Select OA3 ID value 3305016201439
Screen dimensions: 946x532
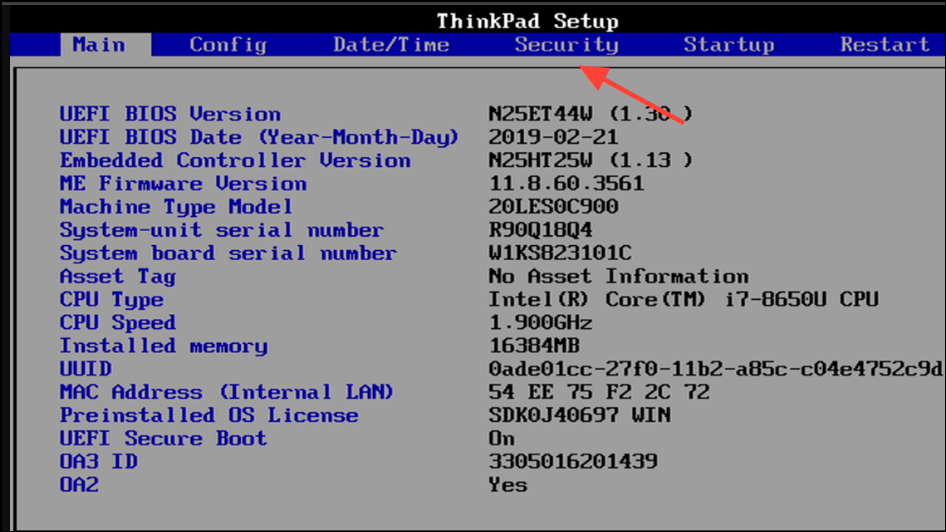point(573,461)
